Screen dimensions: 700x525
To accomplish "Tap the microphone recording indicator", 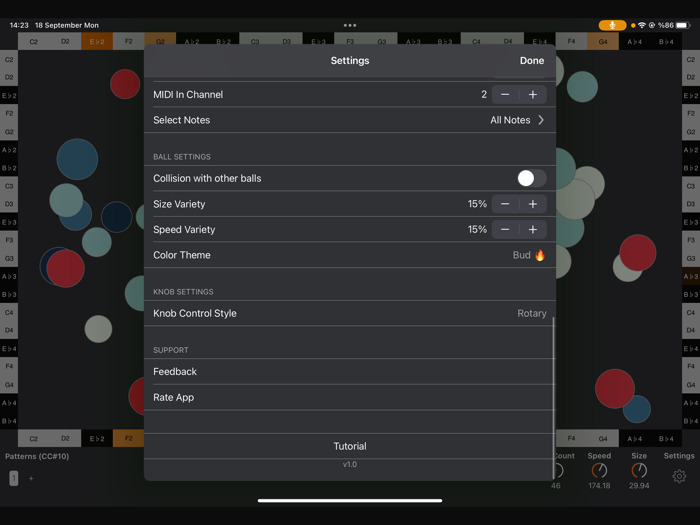I will 612,25.
